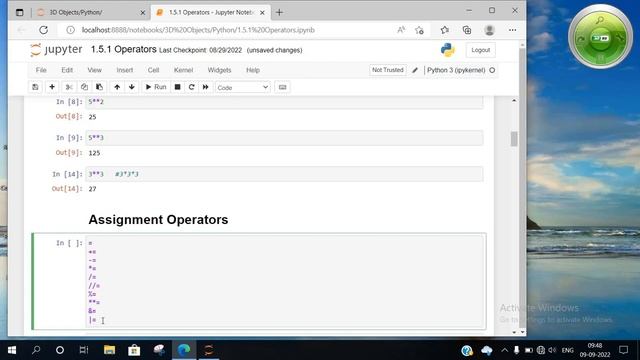This screenshot has width=640, height=360.
Task: Open the Jupyter app on taskbar
Action: tap(209, 350)
